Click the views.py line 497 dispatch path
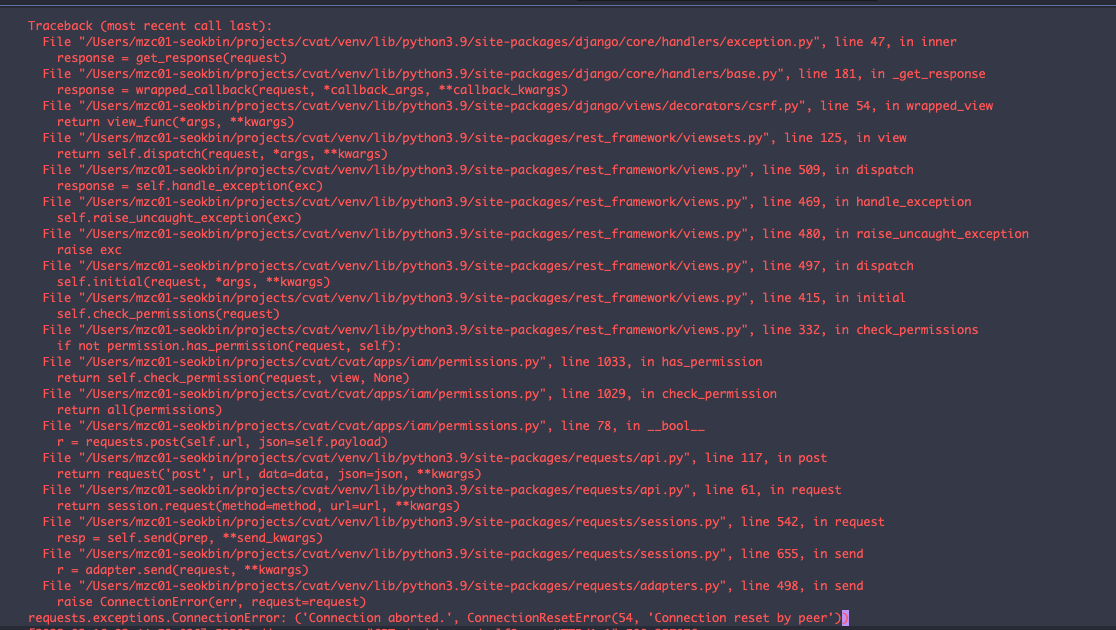The height and width of the screenshot is (630, 1116). tap(478, 266)
